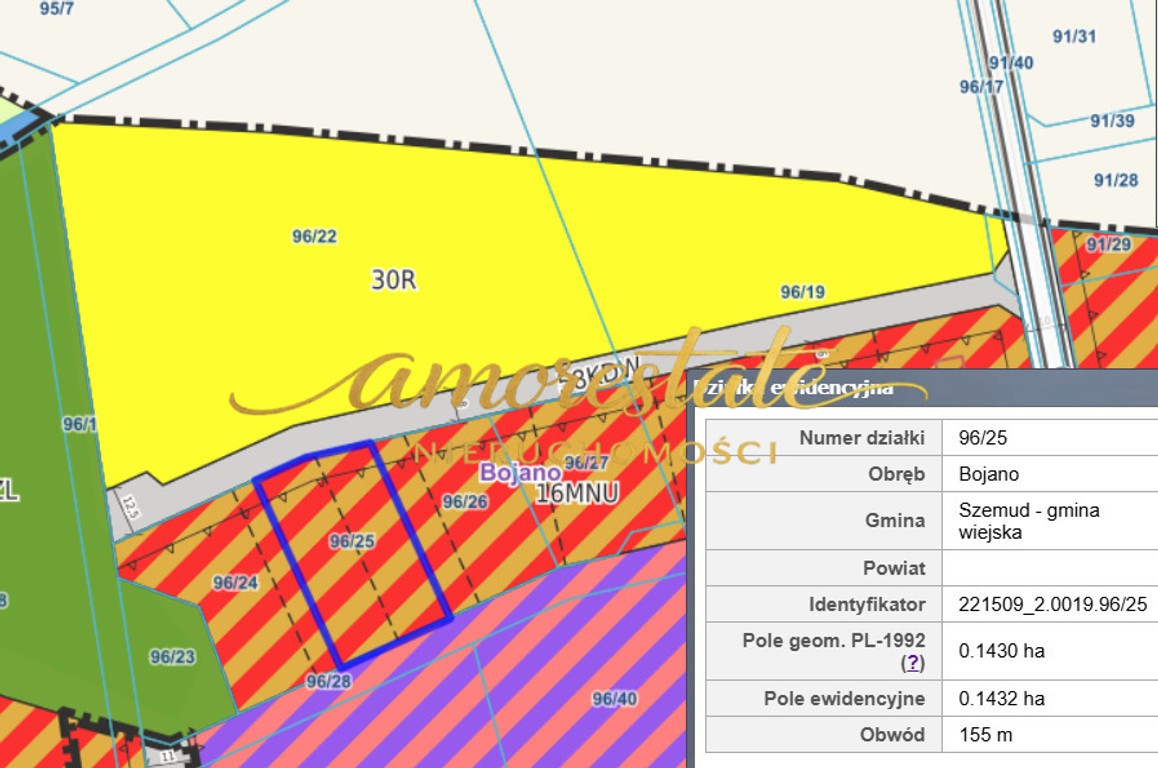The height and width of the screenshot is (768, 1158).
Task: Click the Działka ewidencyjna panel title bar
Action: tap(923, 387)
